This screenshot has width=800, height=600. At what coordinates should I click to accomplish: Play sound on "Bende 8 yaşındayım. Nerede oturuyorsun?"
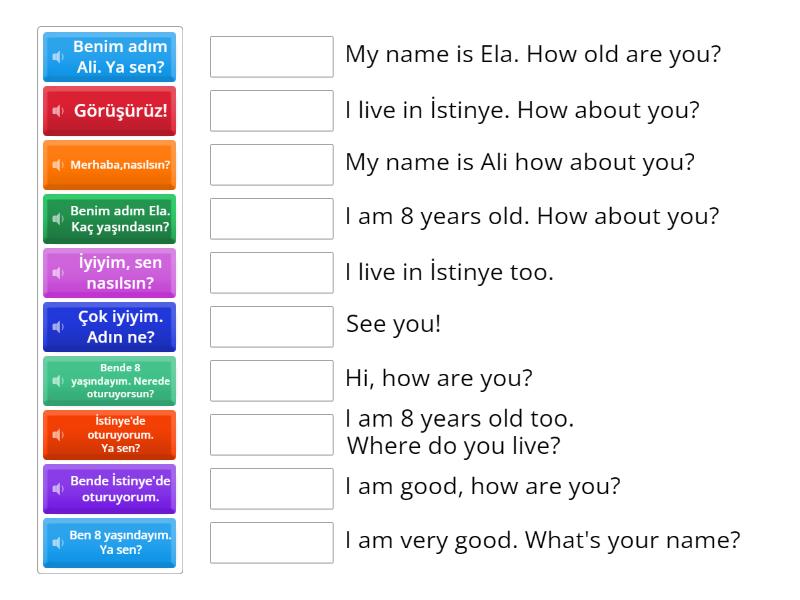pyautogui.click(x=58, y=381)
